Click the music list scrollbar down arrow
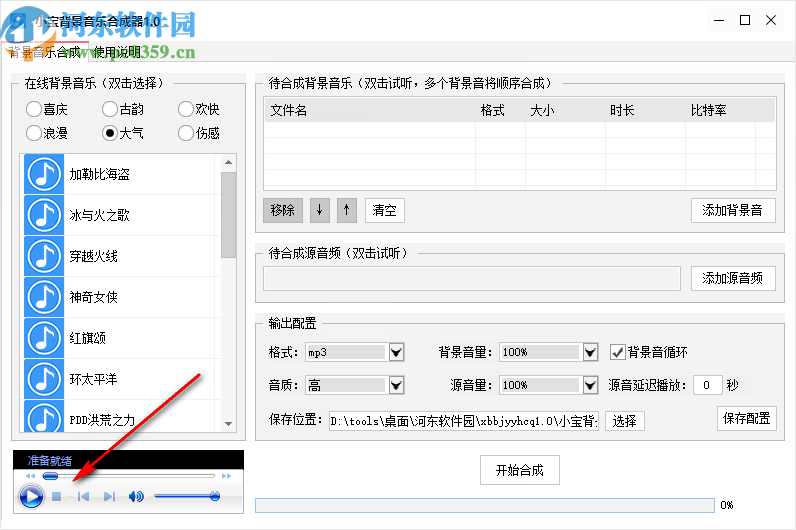Viewport: 796px width, 530px height. tap(228, 423)
